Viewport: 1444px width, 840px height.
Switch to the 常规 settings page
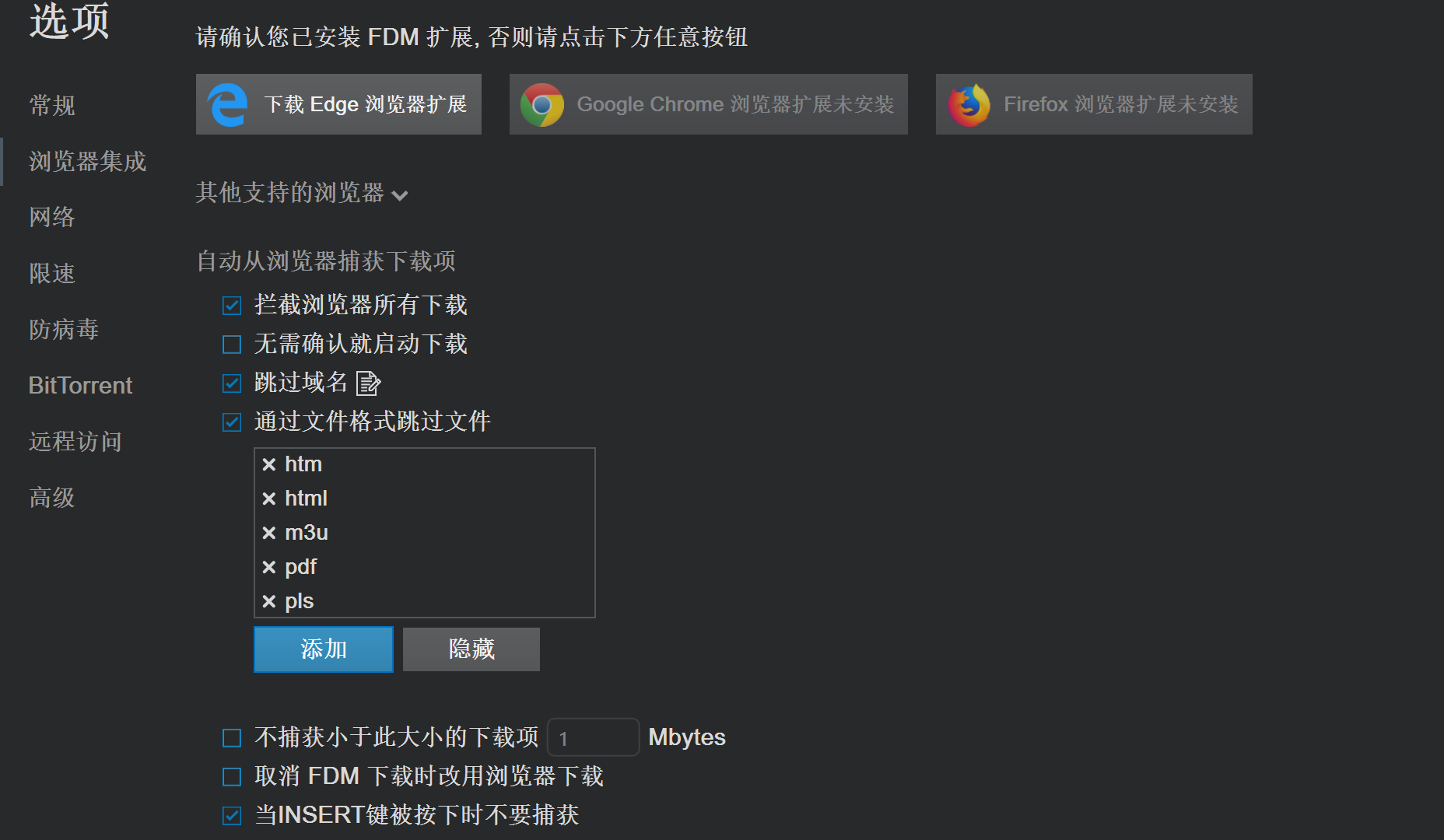(x=51, y=105)
